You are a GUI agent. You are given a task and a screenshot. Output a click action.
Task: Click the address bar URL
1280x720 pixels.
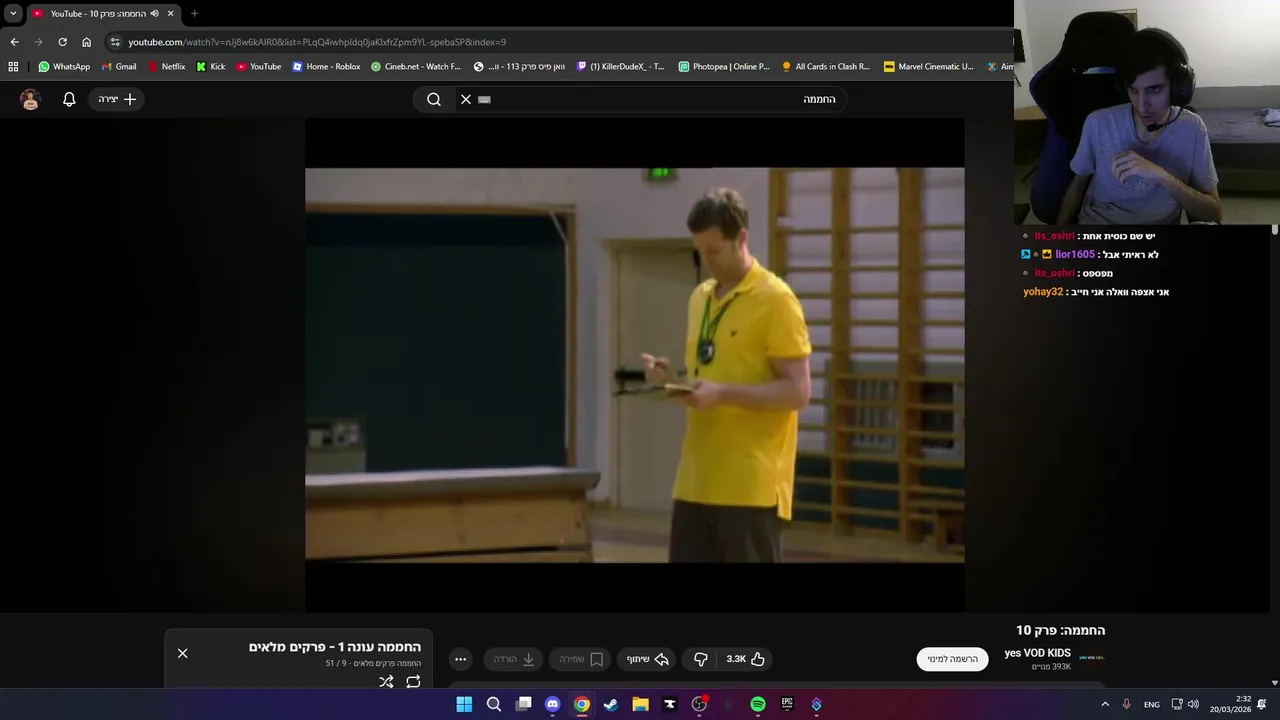[317, 42]
